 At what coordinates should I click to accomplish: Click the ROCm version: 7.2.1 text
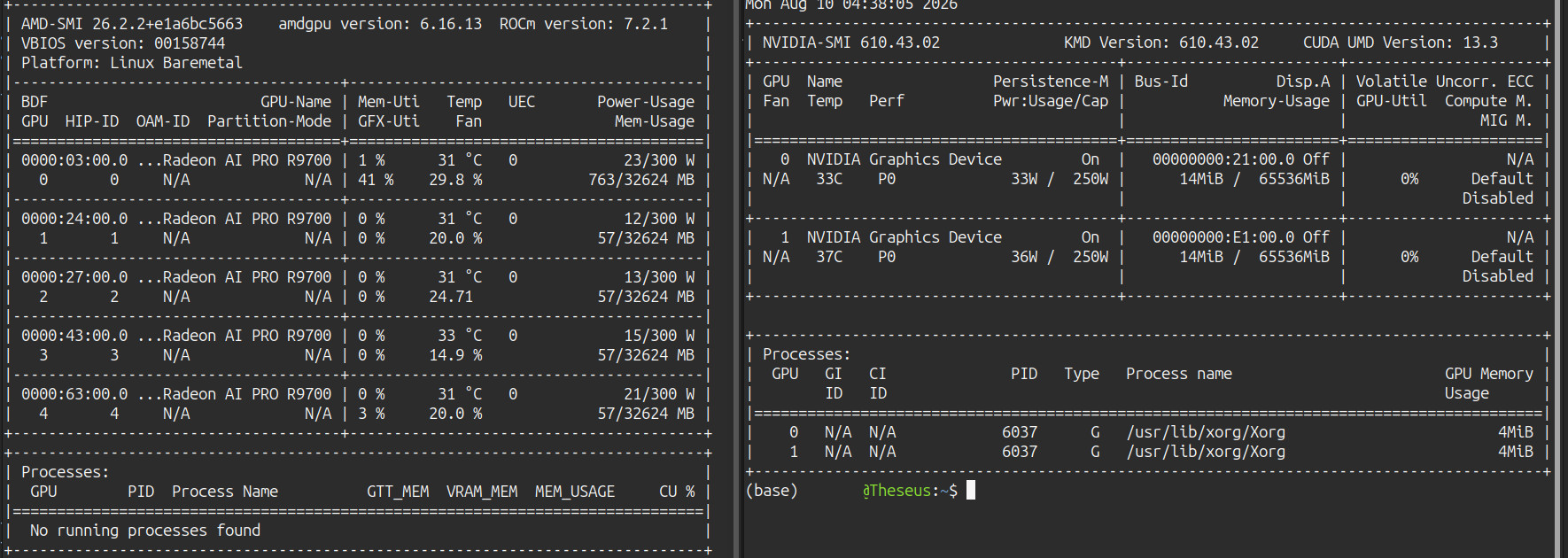pyautogui.click(x=584, y=24)
